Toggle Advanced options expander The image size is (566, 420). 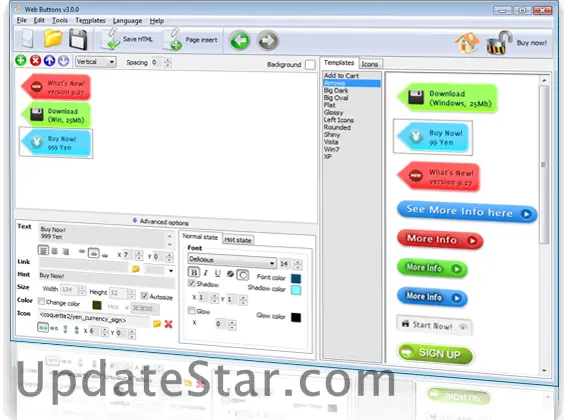tap(161, 222)
